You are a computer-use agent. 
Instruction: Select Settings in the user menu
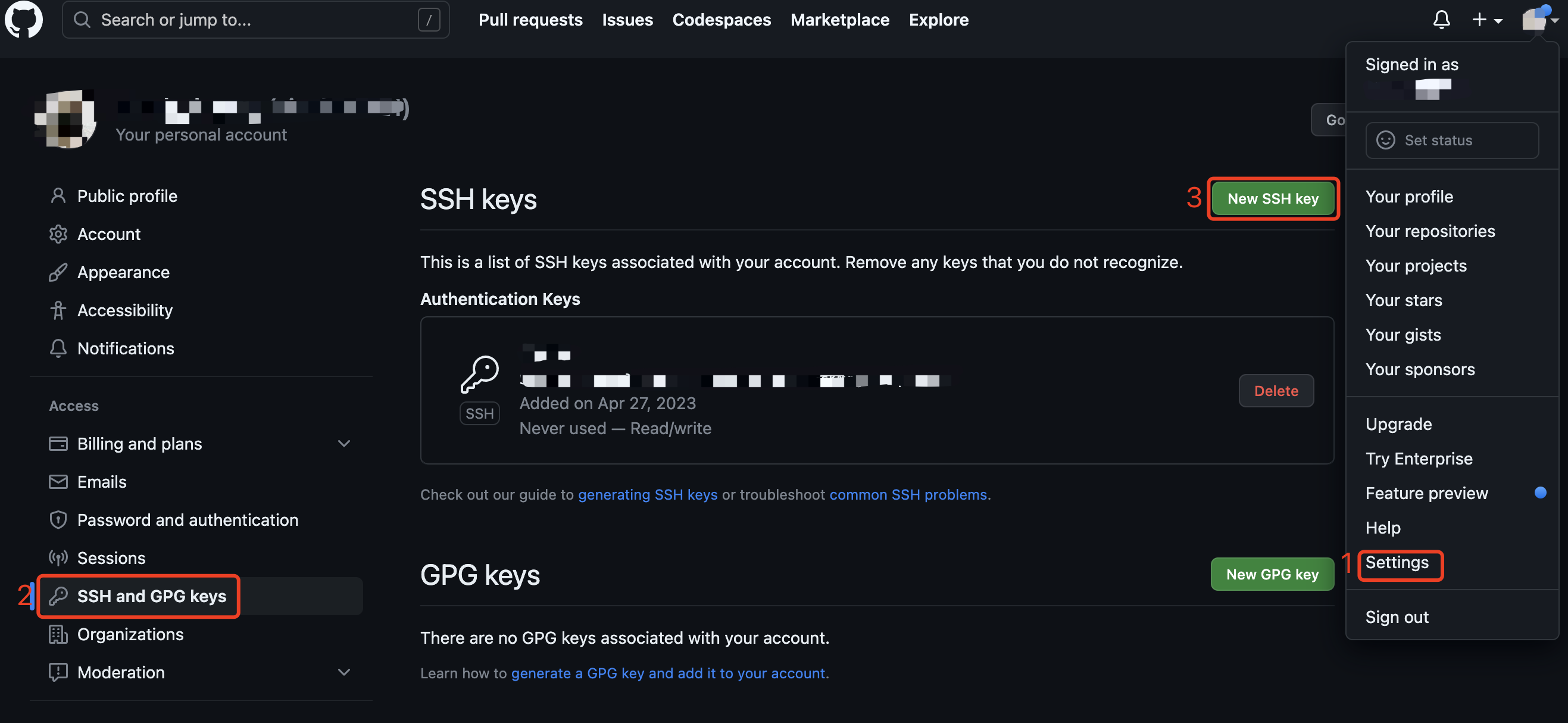pos(1397,562)
